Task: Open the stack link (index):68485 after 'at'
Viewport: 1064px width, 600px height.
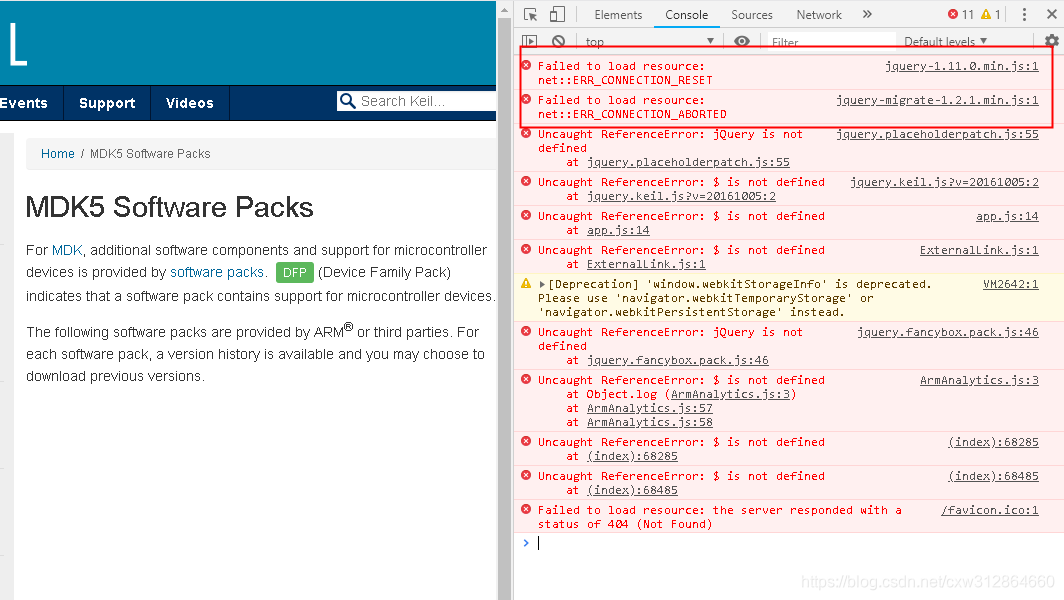Action: pyautogui.click(x=632, y=490)
